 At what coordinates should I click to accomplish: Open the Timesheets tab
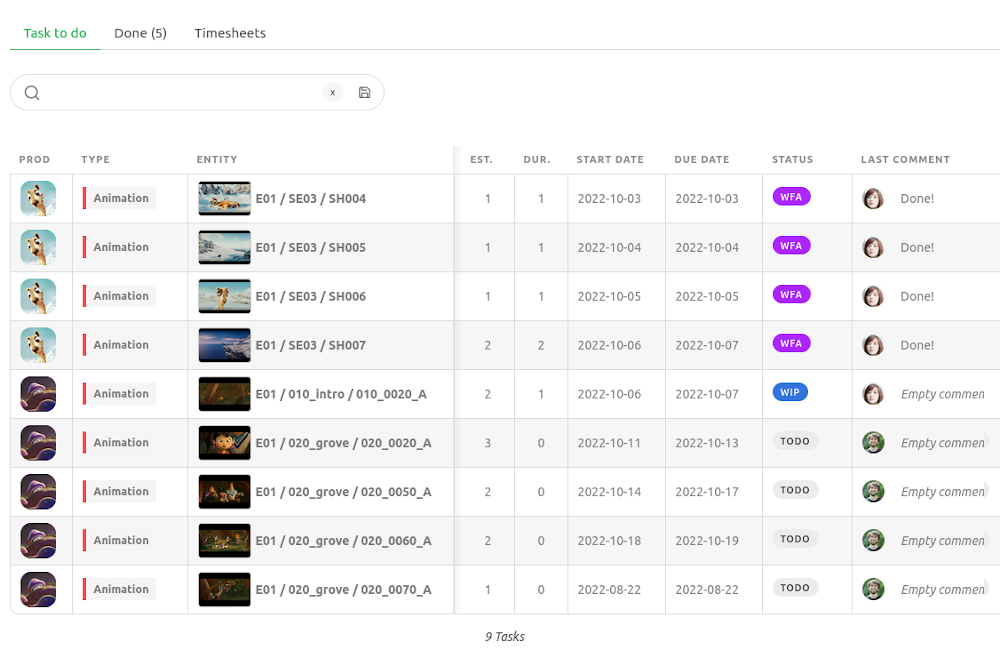(x=230, y=33)
